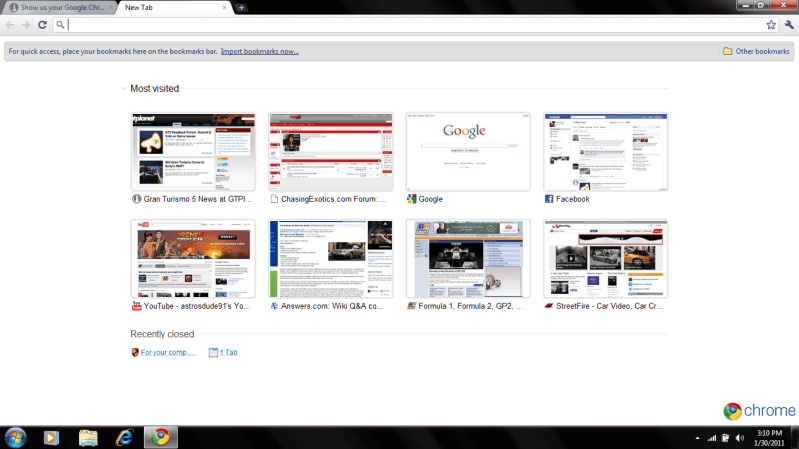Launch Internet Explorer from taskbar
Image resolution: width=799 pixels, height=449 pixels.
124,438
